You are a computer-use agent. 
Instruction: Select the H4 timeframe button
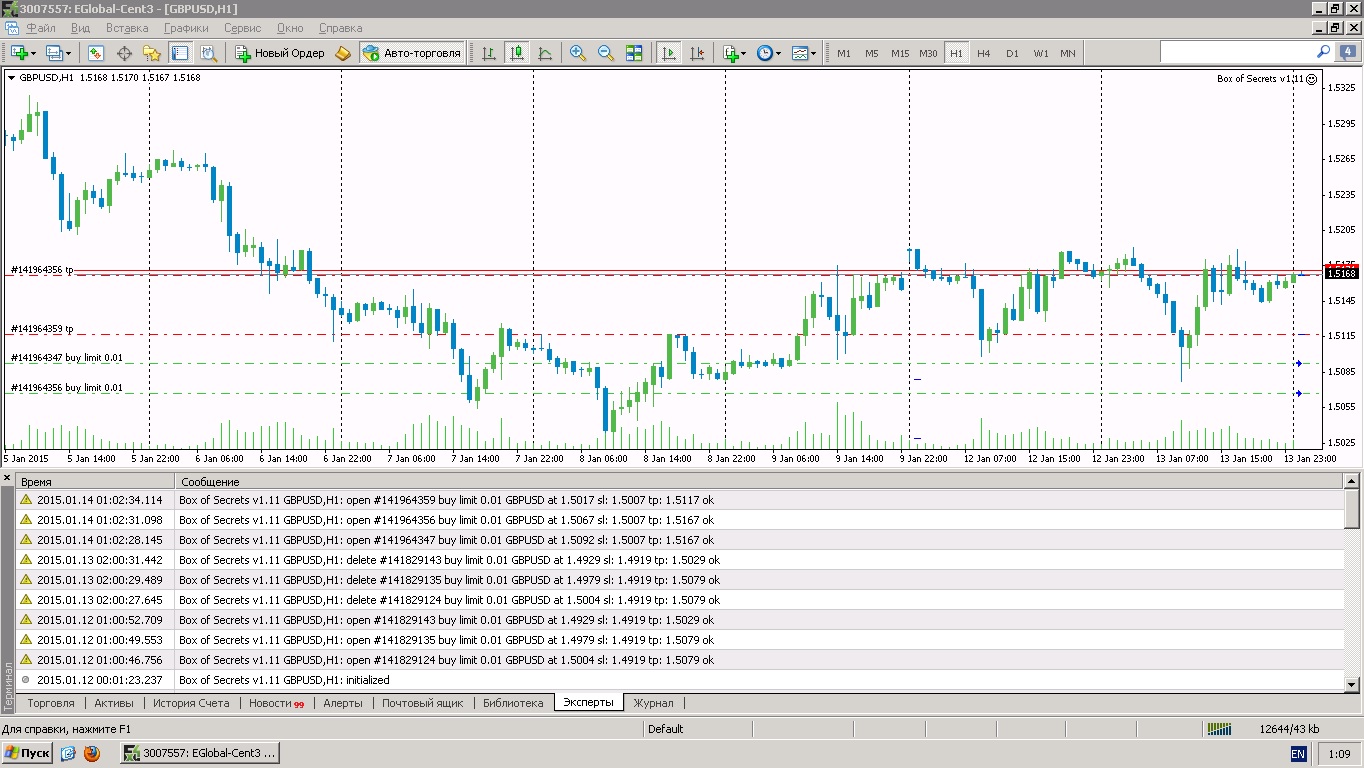pyautogui.click(x=984, y=53)
